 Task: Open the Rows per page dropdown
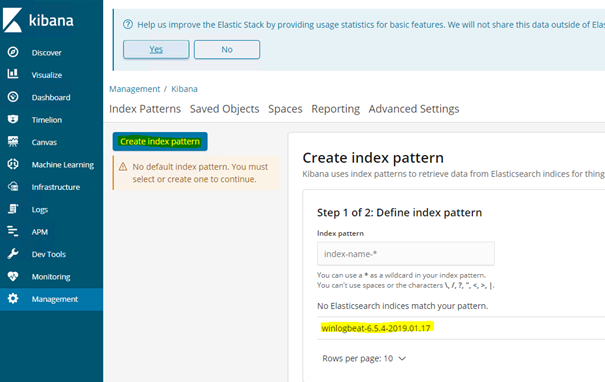pos(364,358)
